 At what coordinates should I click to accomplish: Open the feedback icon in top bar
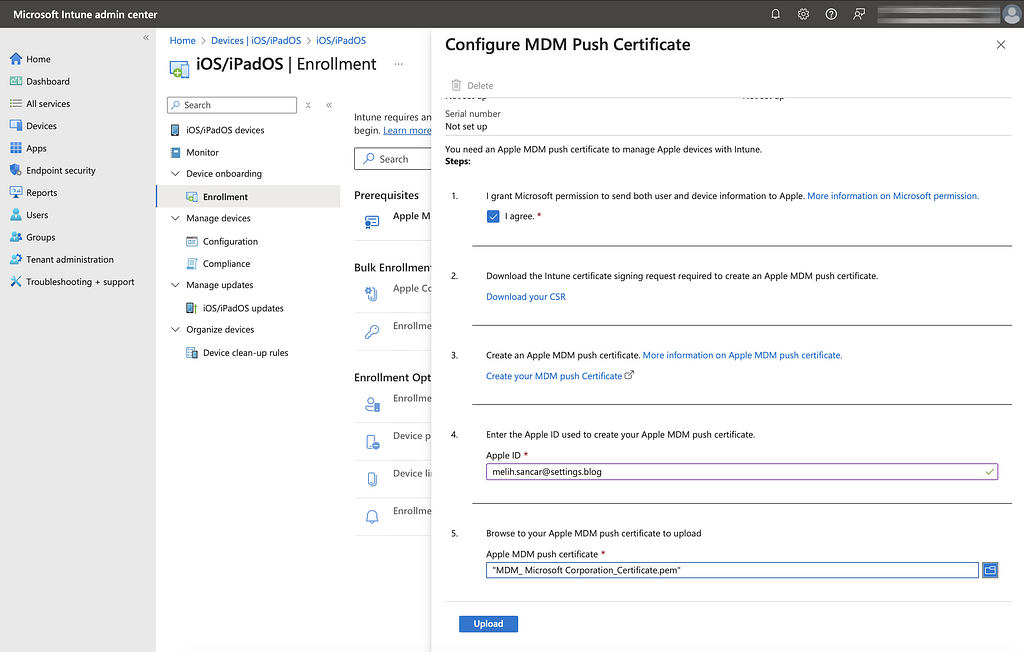click(859, 14)
